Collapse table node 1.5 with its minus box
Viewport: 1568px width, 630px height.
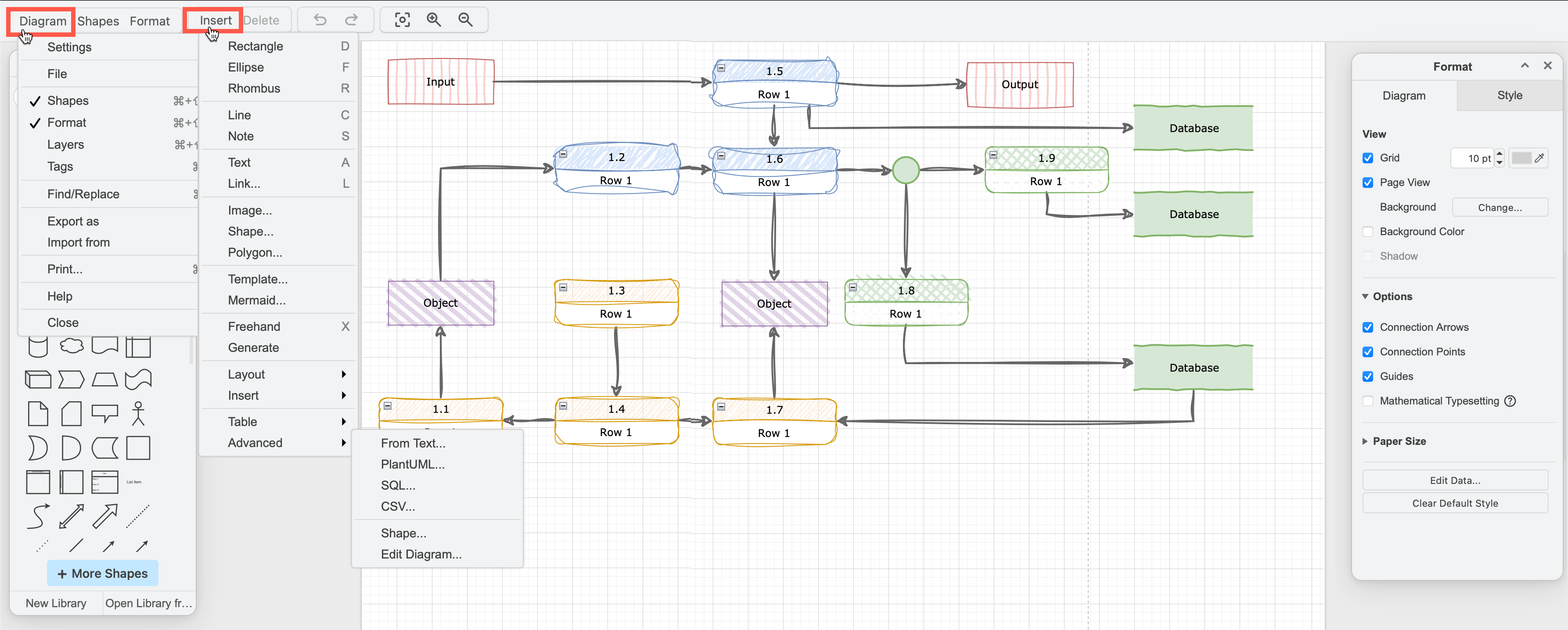pos(721,68)
